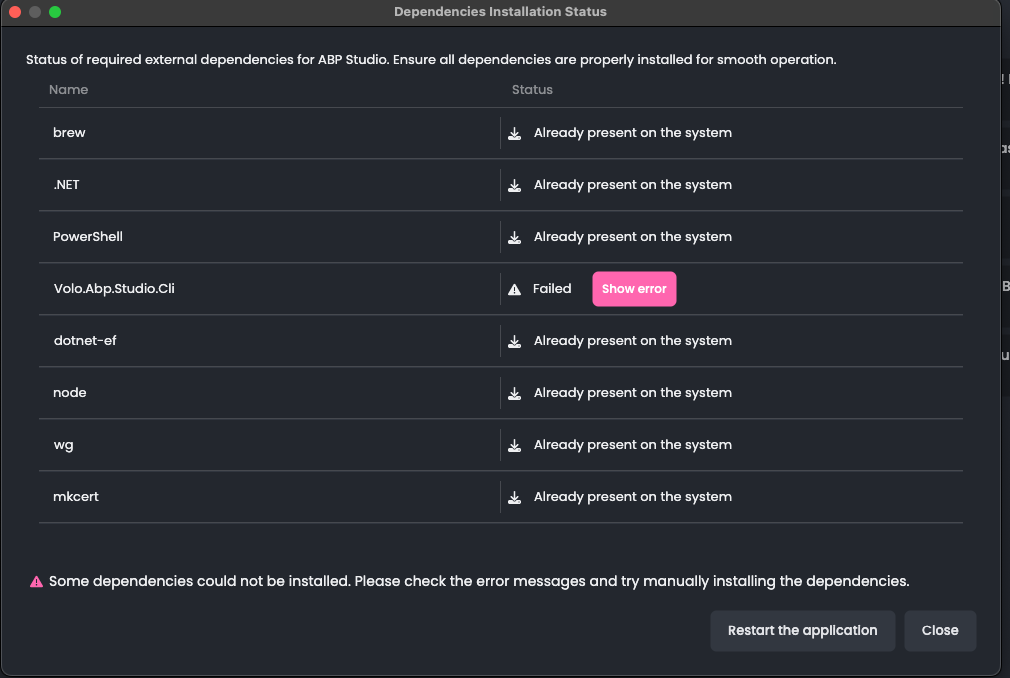Select the Volo.Abp.Studio.Cli dependency name
The height and width of the screenshot is (678, 1010).
(114, 289)
